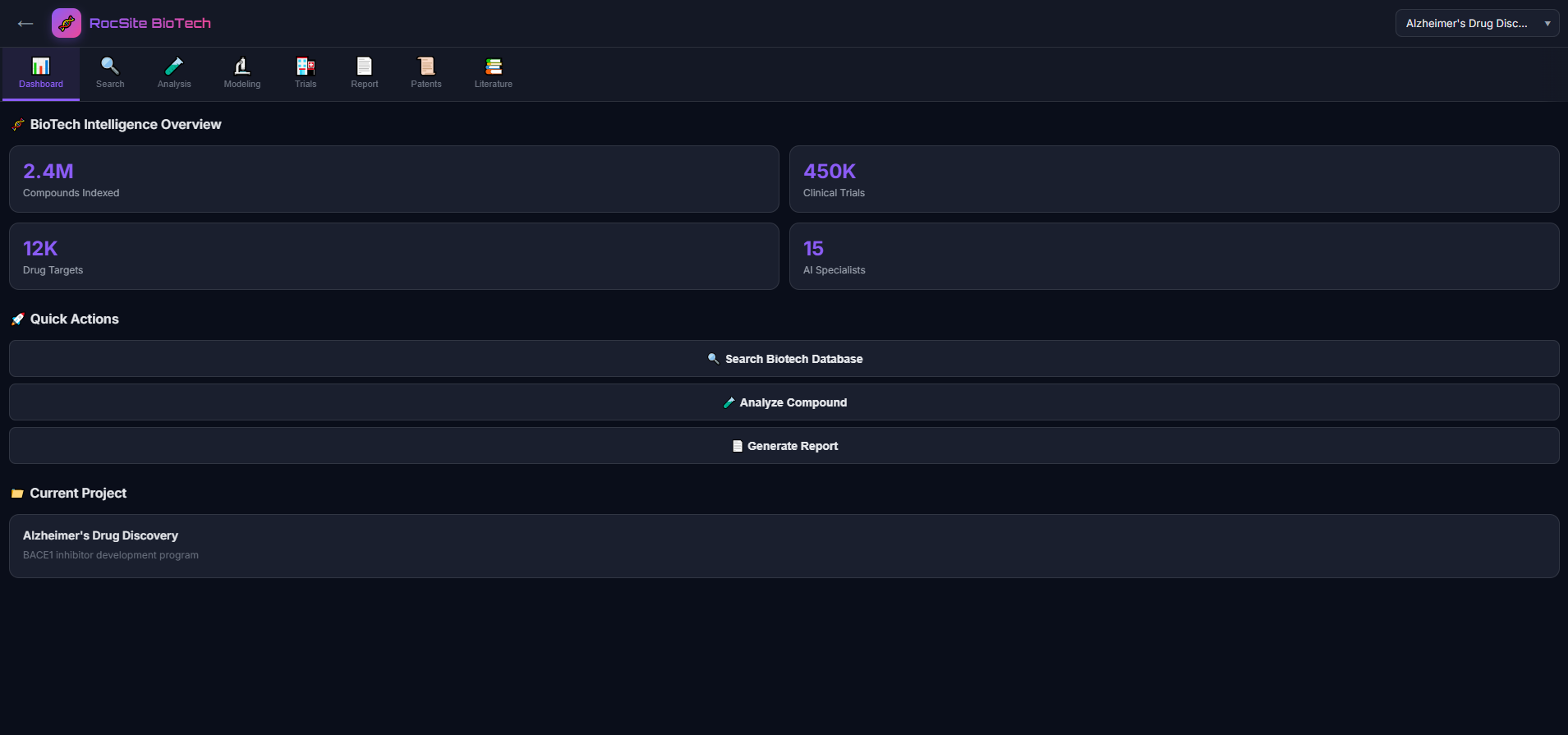Expand the Alzheimer's Drug Discovery project dropdown
This screenshot has height=735, width=1568.
[1477, 23]
